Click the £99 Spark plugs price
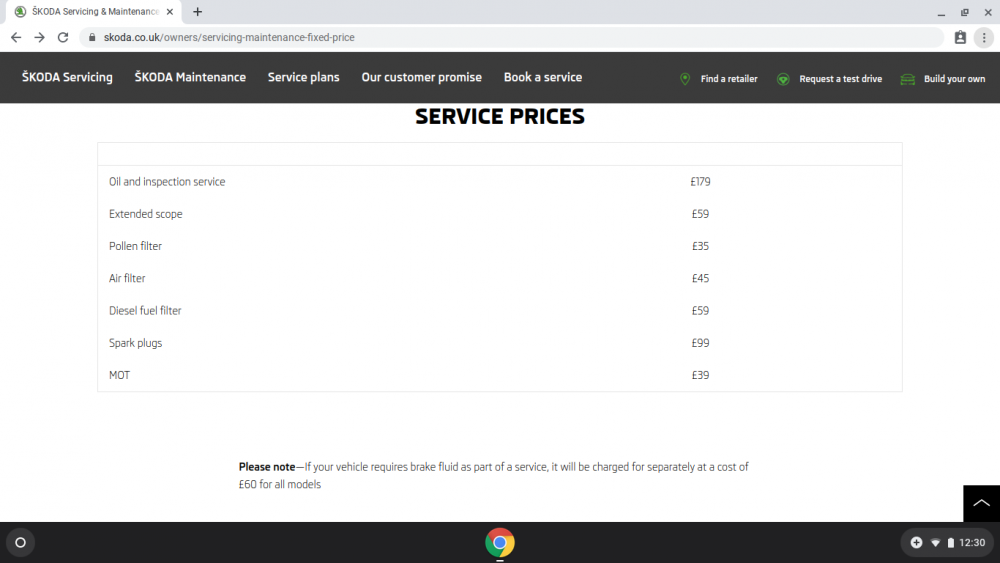1000x563 pixels. click(x=700, y=343)
